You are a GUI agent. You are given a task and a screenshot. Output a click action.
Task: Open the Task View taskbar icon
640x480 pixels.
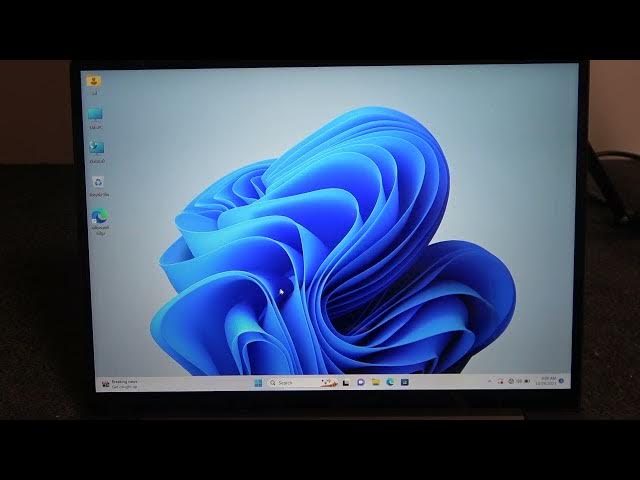click(x=346, y=382)
